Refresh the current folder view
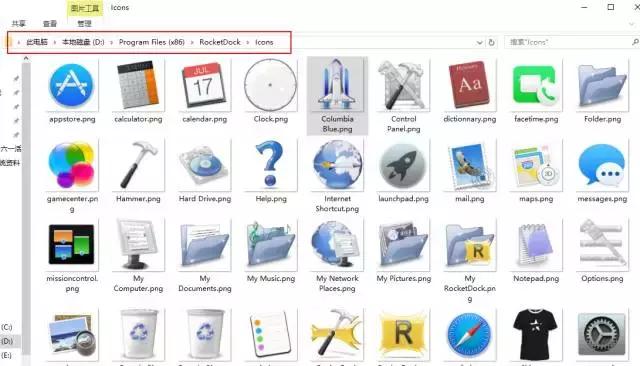Viewport: 640px width, 366px height. point(491,42)
